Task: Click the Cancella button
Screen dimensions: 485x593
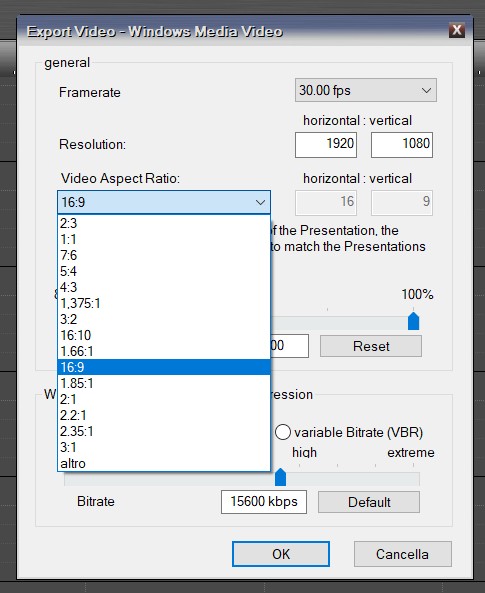Action: point(403,554)
